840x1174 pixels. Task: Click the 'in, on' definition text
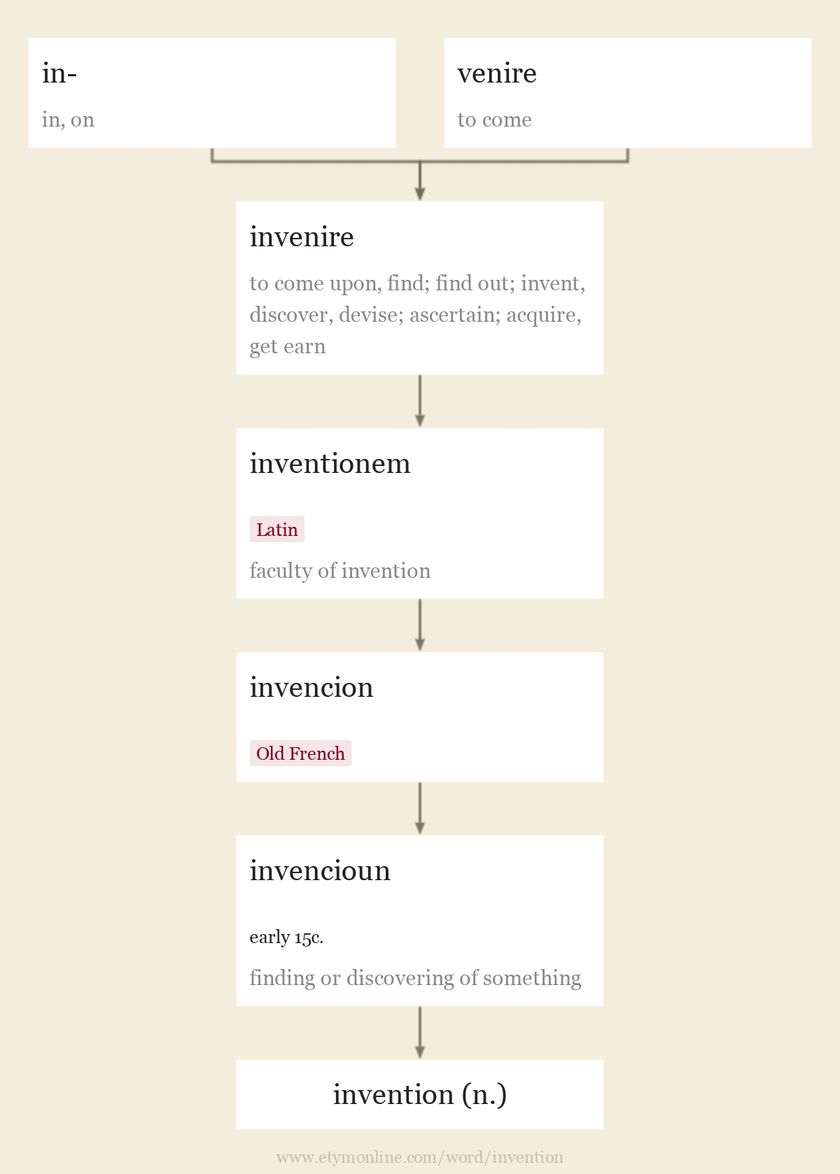point(68,120)
